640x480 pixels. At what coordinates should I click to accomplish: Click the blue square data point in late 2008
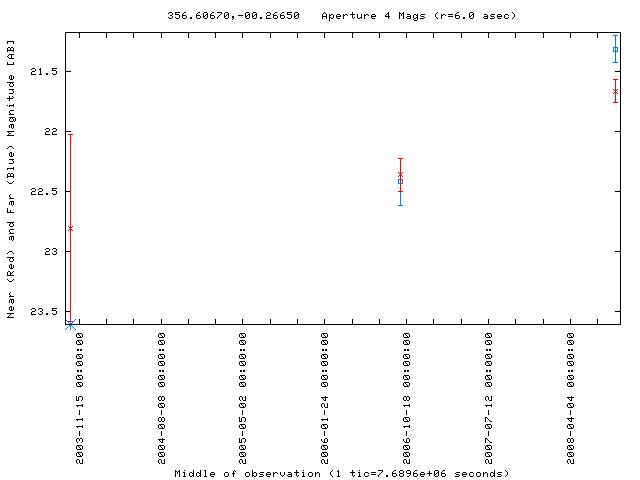(616, 49)
